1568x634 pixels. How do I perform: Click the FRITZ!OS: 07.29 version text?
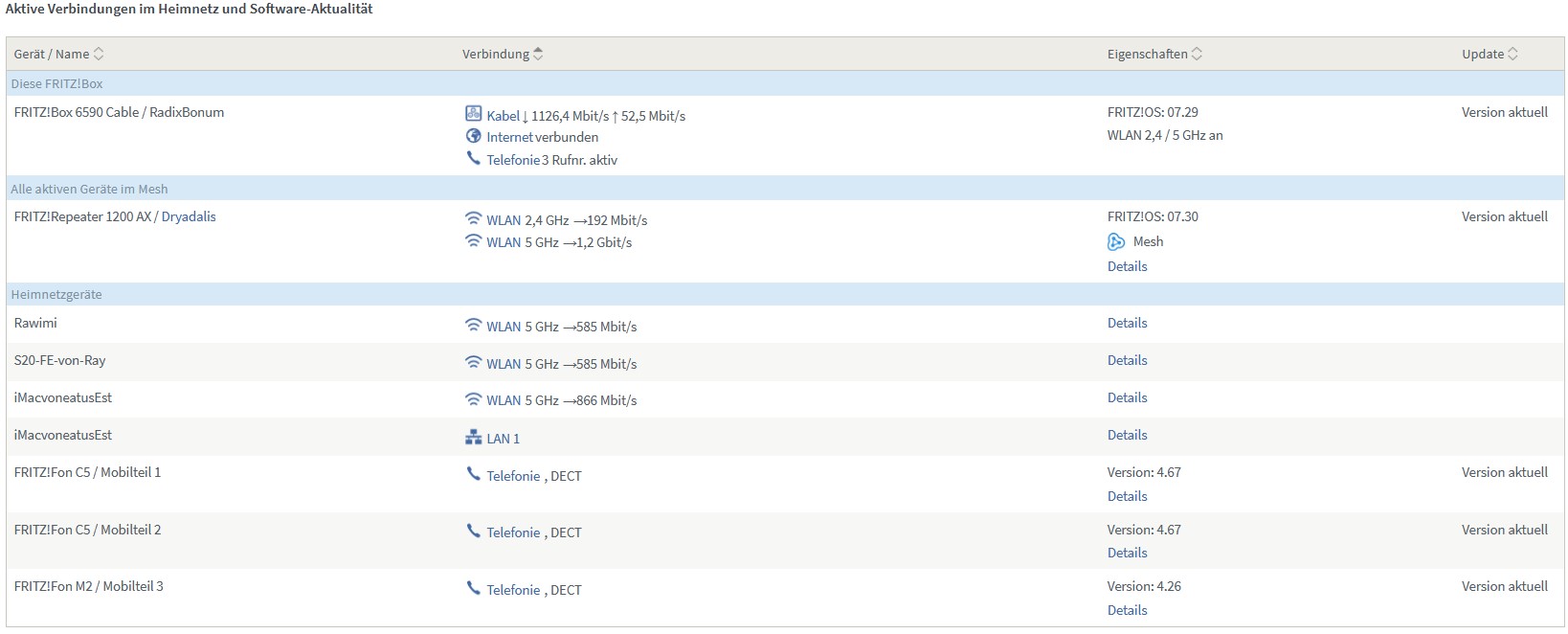1153,112
